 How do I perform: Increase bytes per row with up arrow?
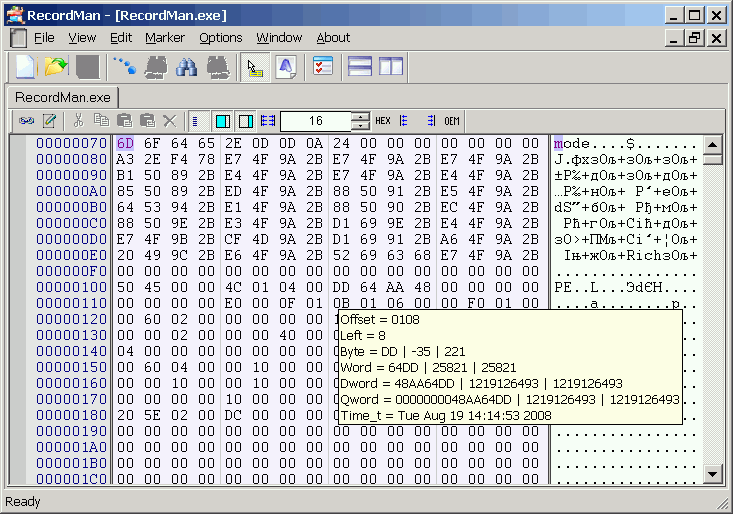[x=360, y=116]
